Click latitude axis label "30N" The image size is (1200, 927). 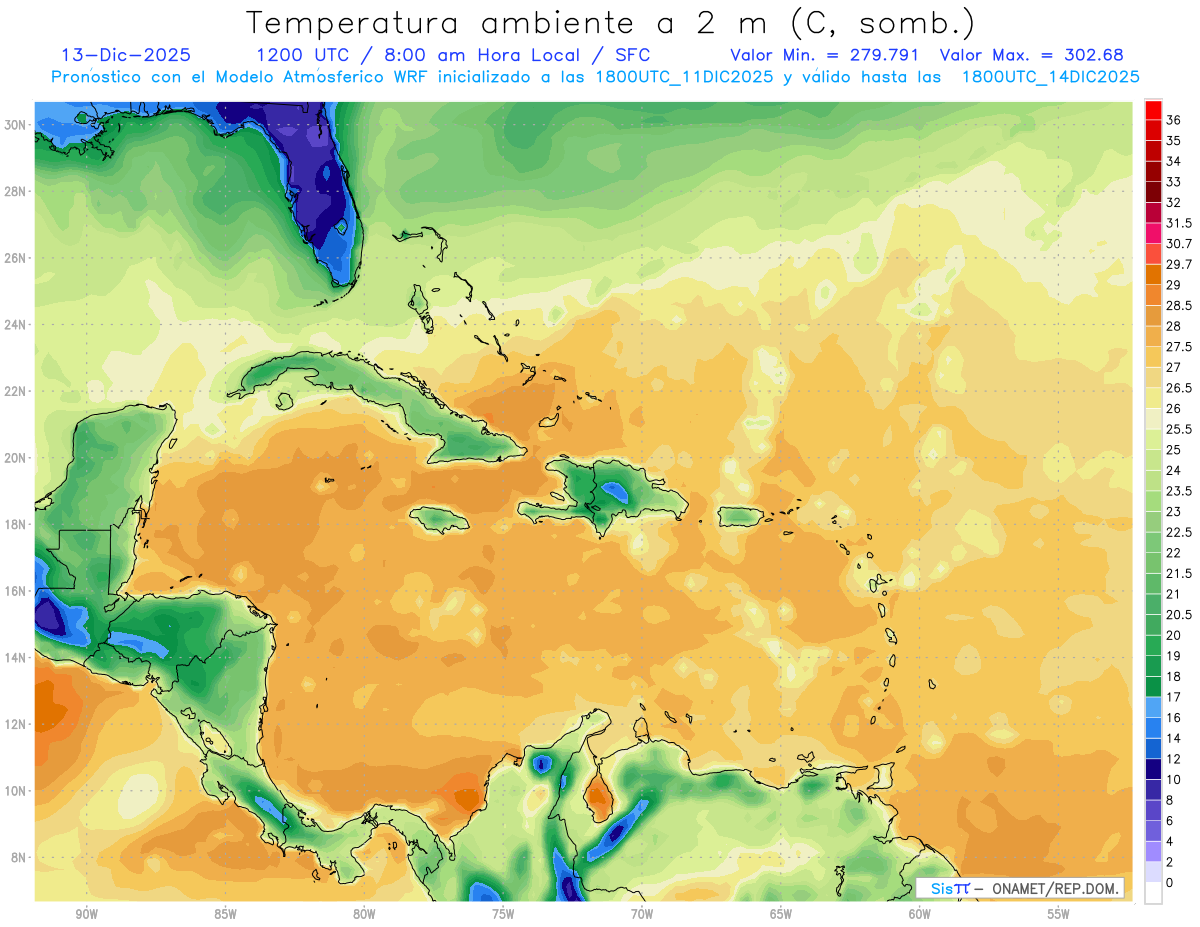[x=16, y=124]
